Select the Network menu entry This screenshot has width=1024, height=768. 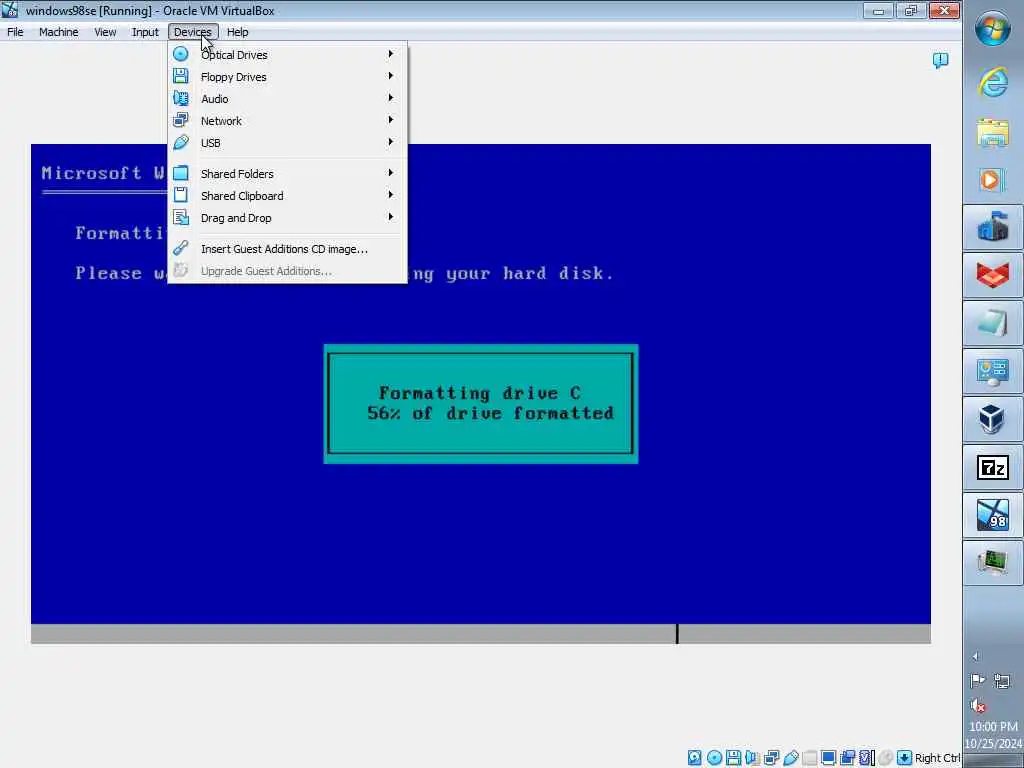287,120
